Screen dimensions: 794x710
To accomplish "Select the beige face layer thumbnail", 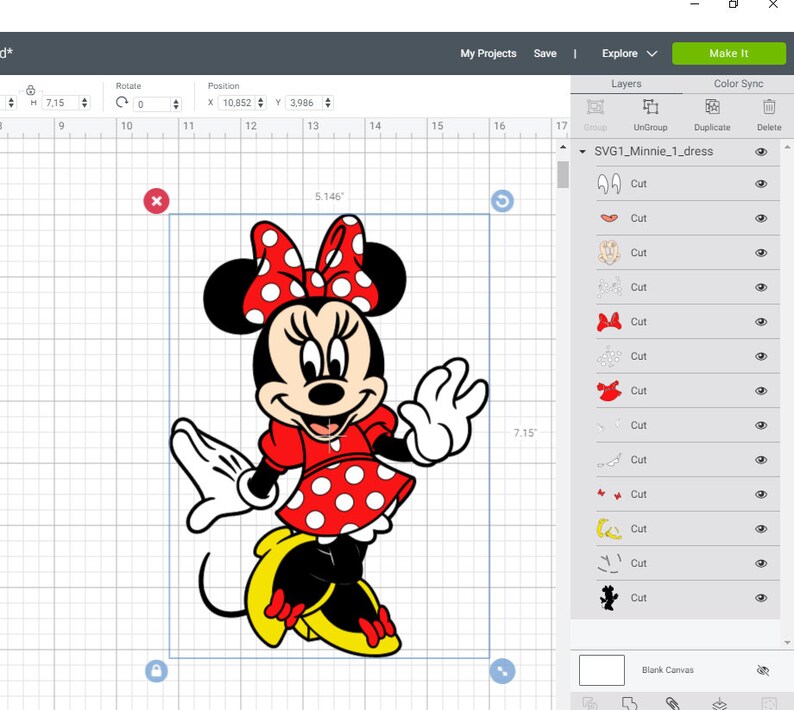I will click(609, 253).
